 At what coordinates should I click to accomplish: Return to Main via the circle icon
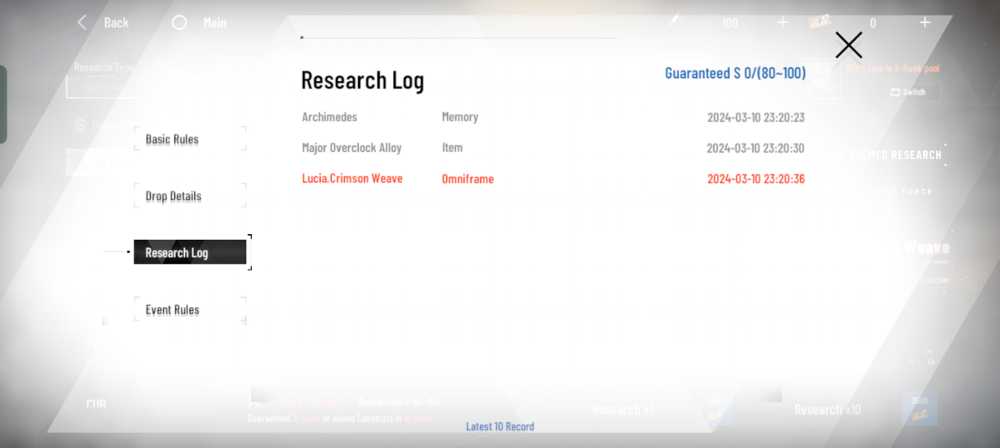[x=179, y=22]
